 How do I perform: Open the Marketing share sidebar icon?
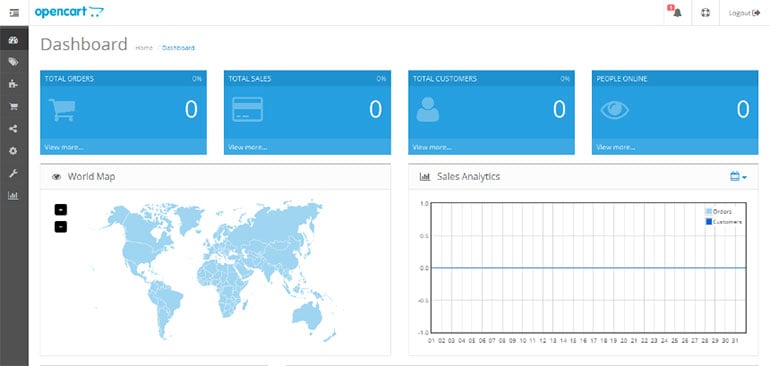[x=13, y=129]
